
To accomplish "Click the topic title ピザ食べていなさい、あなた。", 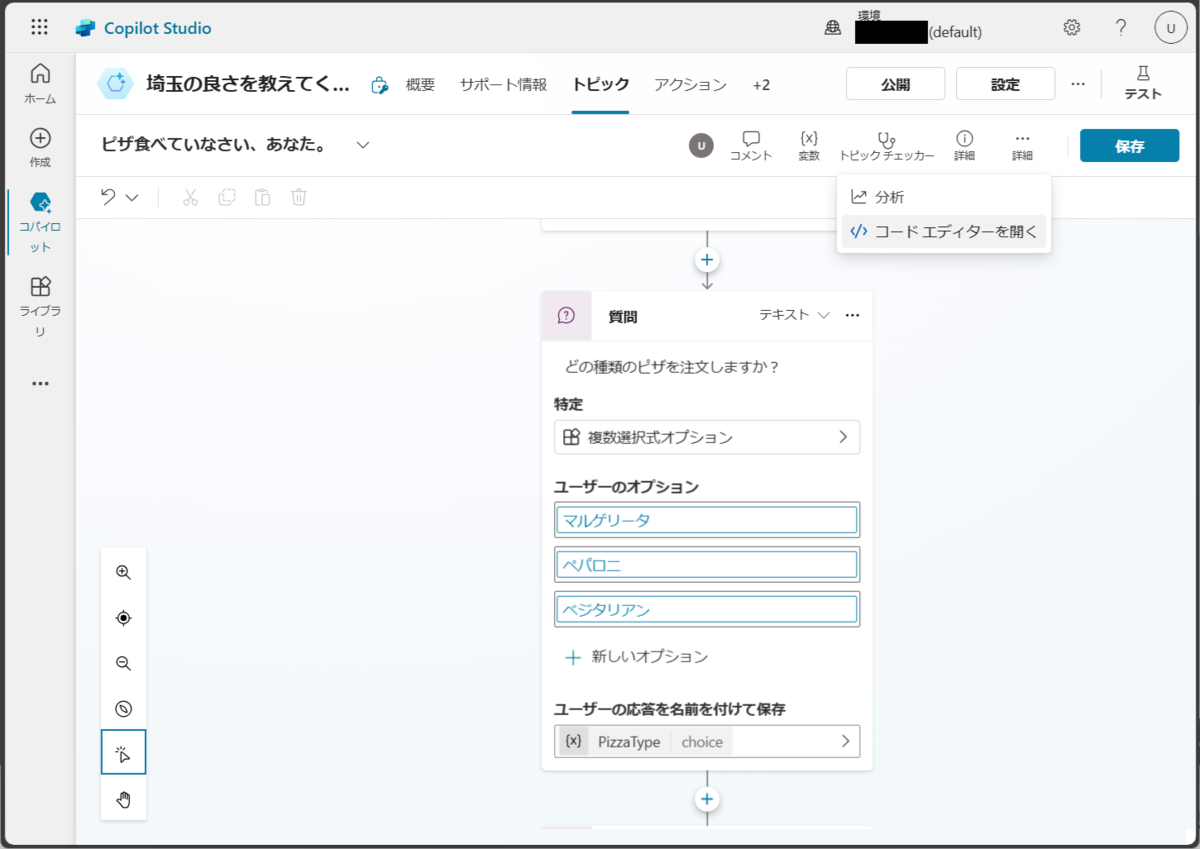I will tap(216, 145).
